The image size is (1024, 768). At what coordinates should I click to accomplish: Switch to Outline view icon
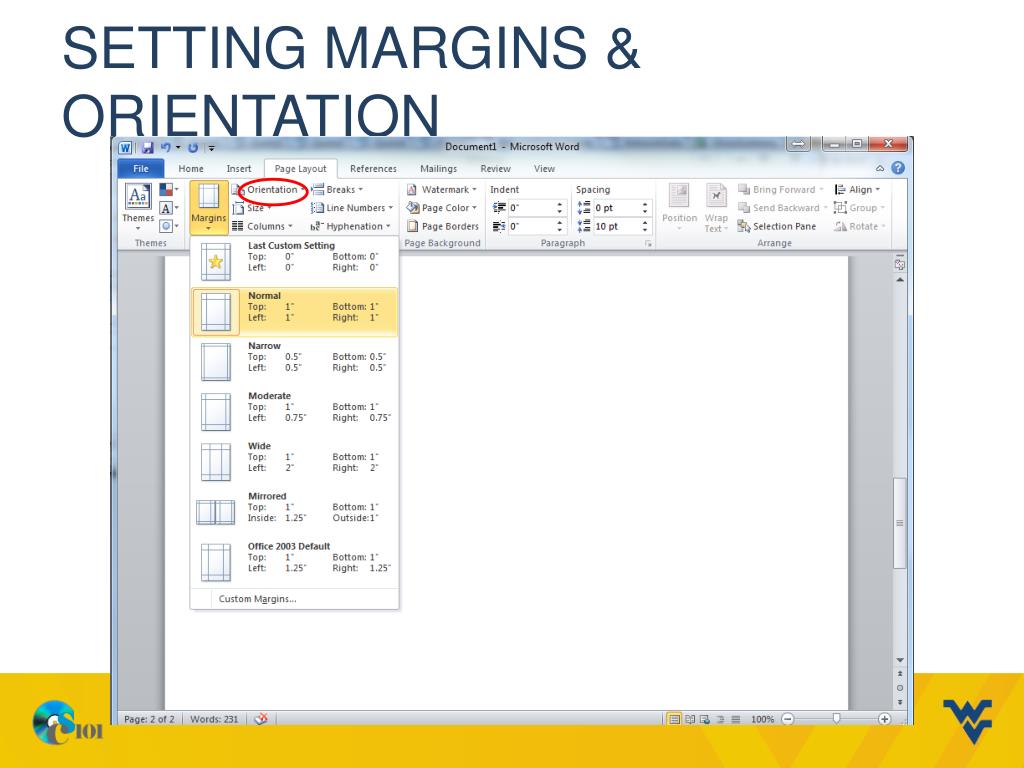click(720, 719)
